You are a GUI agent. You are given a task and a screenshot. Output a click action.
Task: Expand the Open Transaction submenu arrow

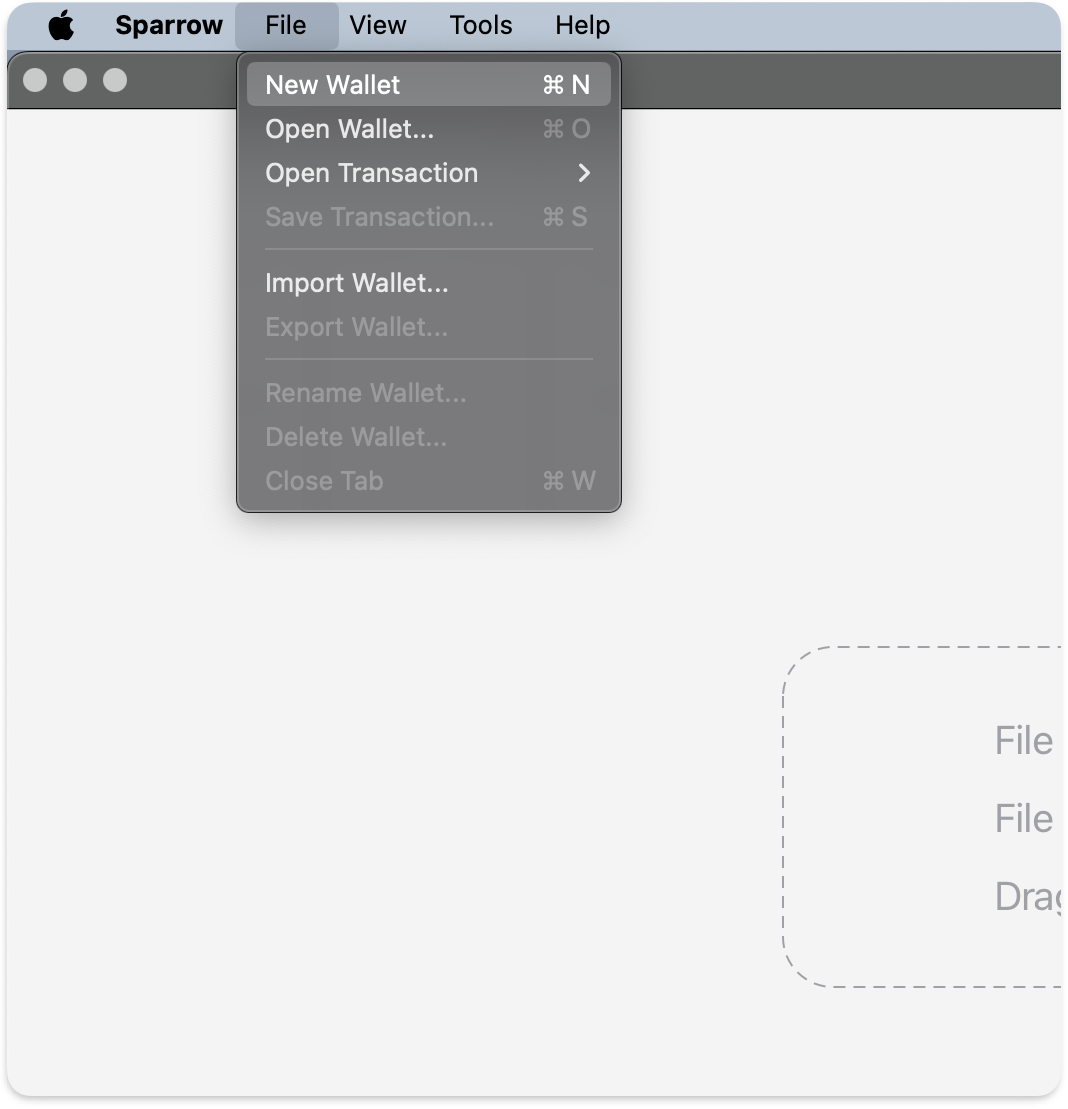tap(584, 173)
